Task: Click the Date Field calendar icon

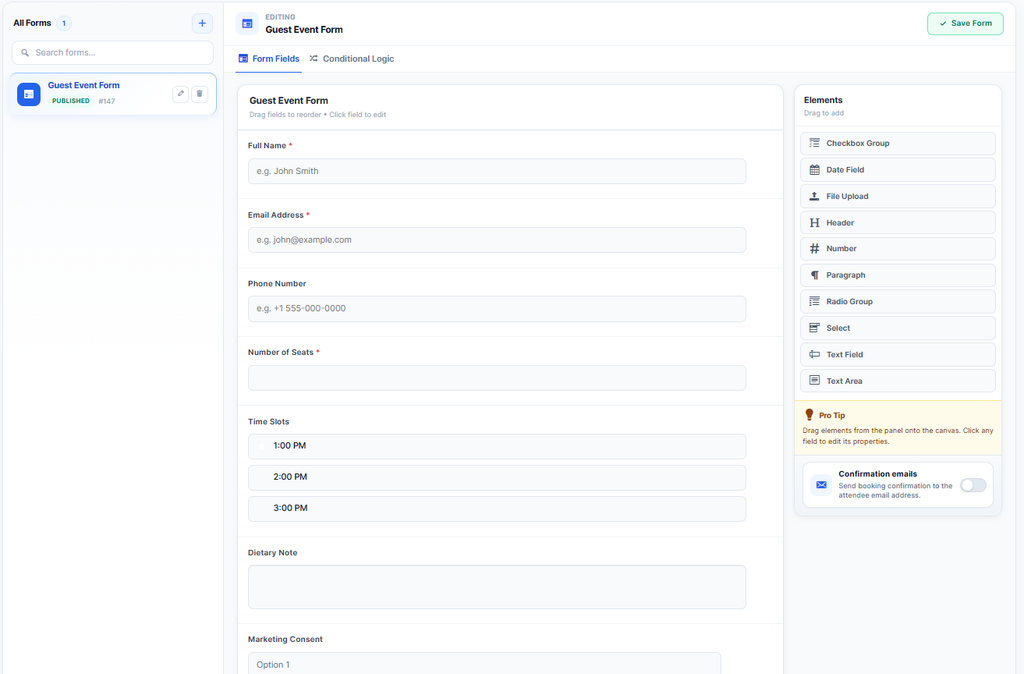Action: [814, 170]
